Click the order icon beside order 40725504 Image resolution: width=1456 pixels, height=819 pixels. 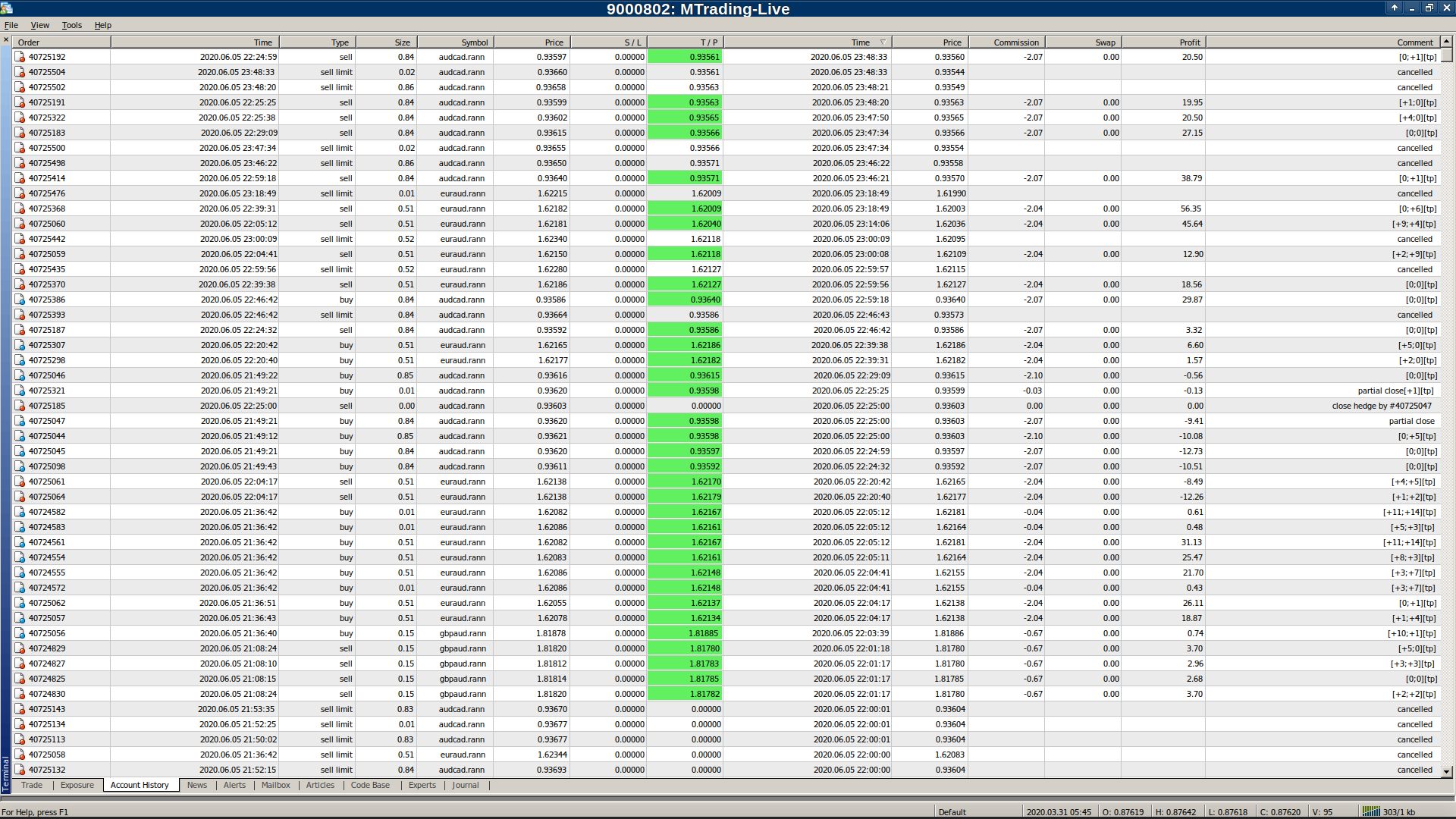pyautogui.click(x=20, y=72)
